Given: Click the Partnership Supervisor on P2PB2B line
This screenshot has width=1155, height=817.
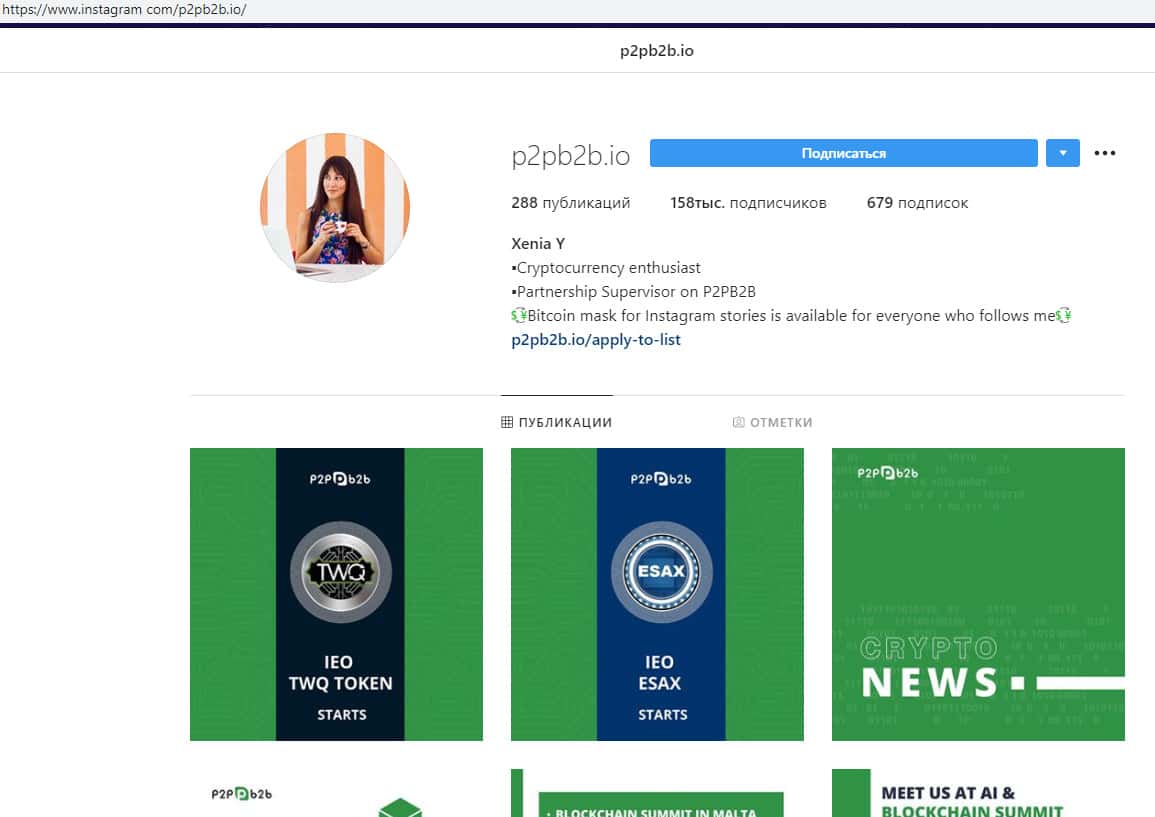Looking at the screenshot, I should [633, 292].
